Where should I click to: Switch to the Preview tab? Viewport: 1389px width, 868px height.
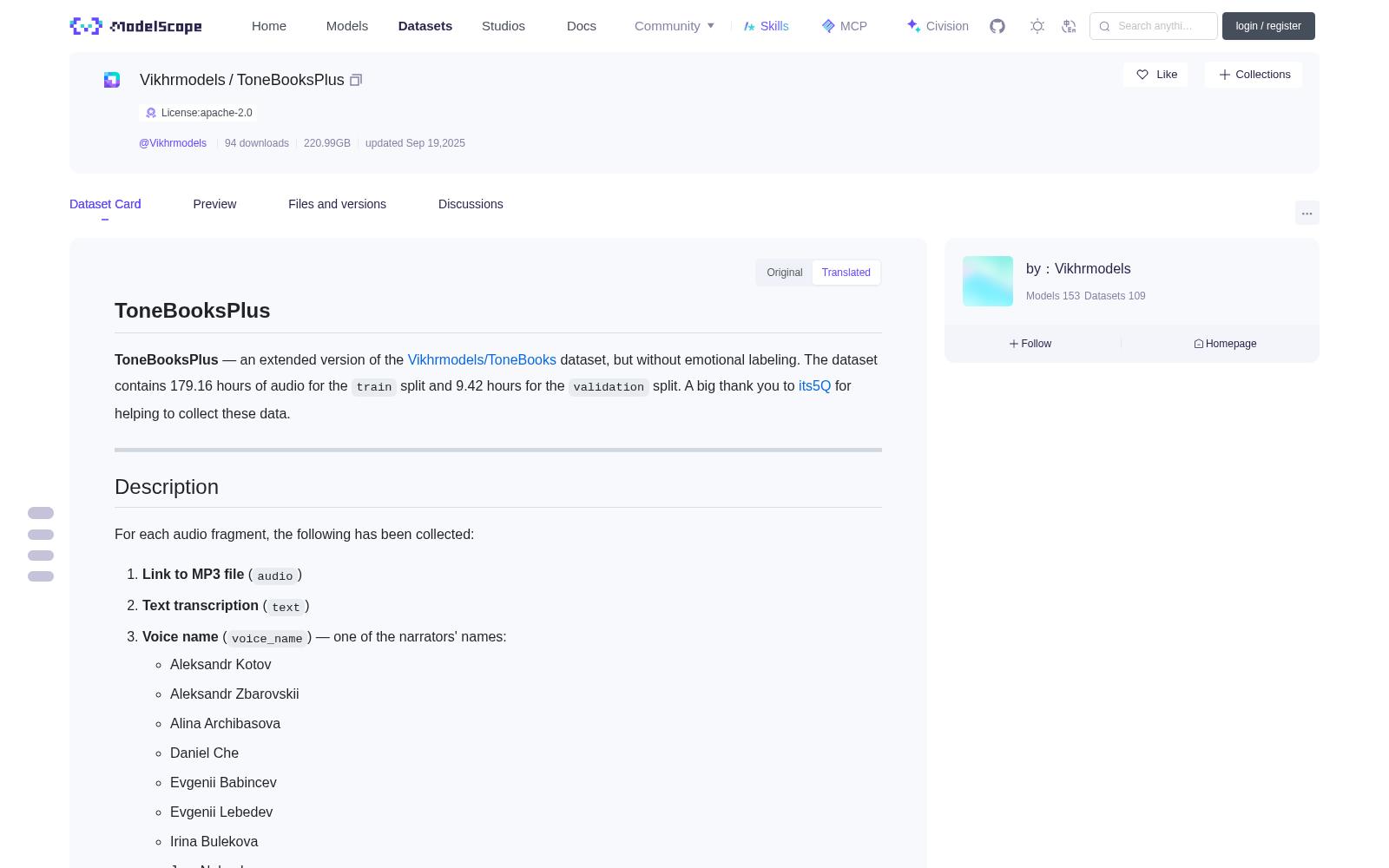coord(214,204)
